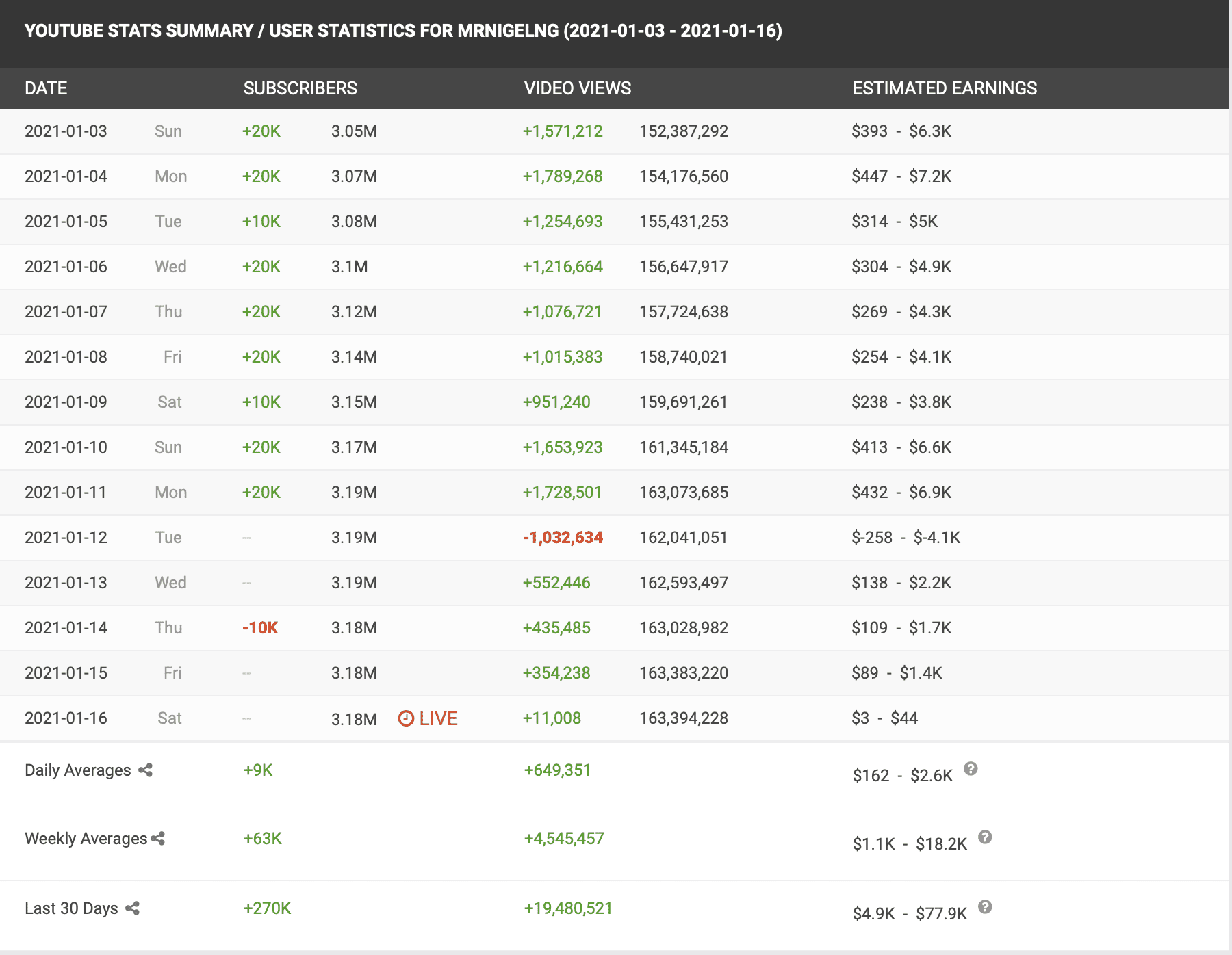Click the Weekly Averages label
Image resolution: width=1232 pixels, height=955 pixels.
[86, 839]
